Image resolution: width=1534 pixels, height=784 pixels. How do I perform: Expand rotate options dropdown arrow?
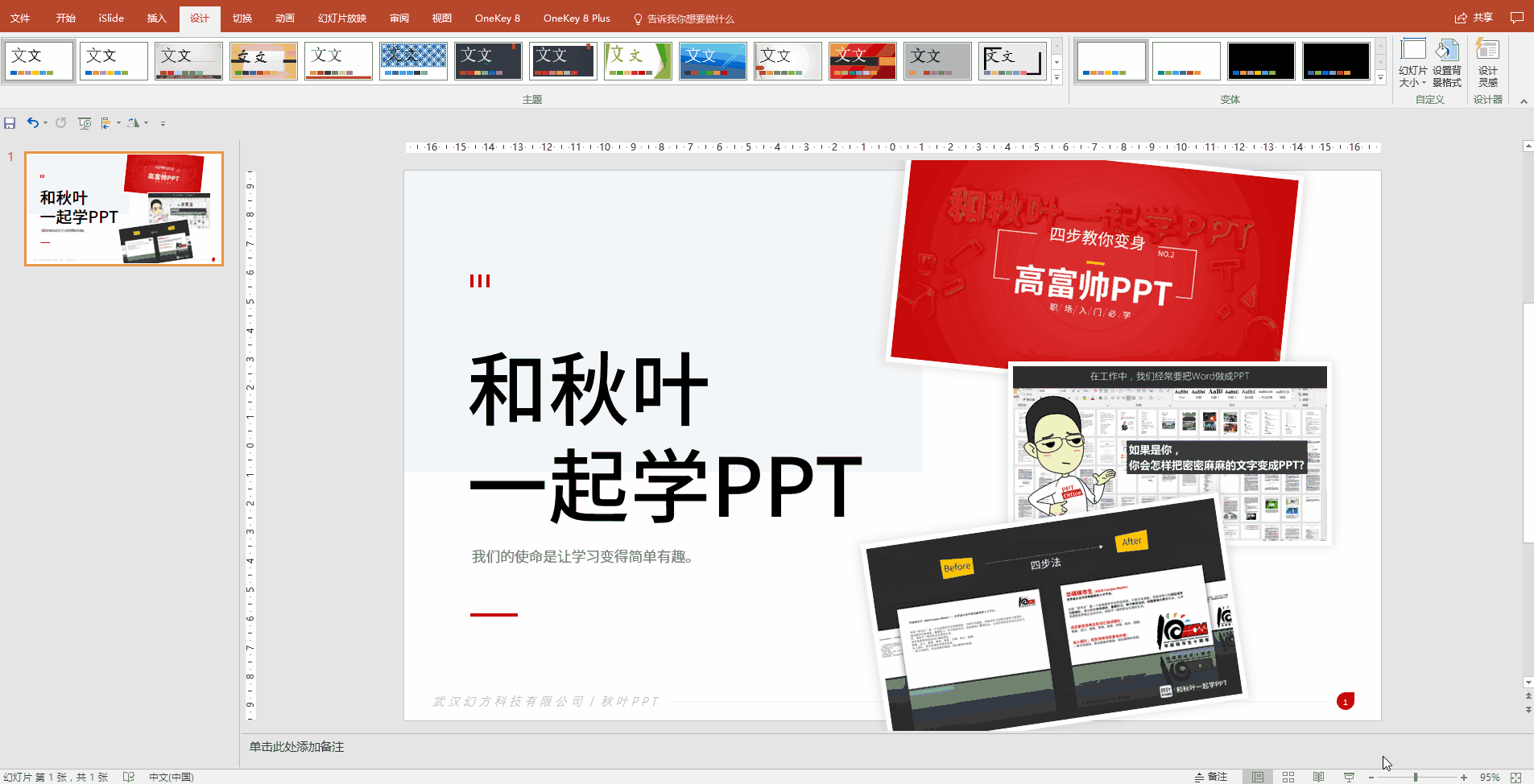(146, 123)
